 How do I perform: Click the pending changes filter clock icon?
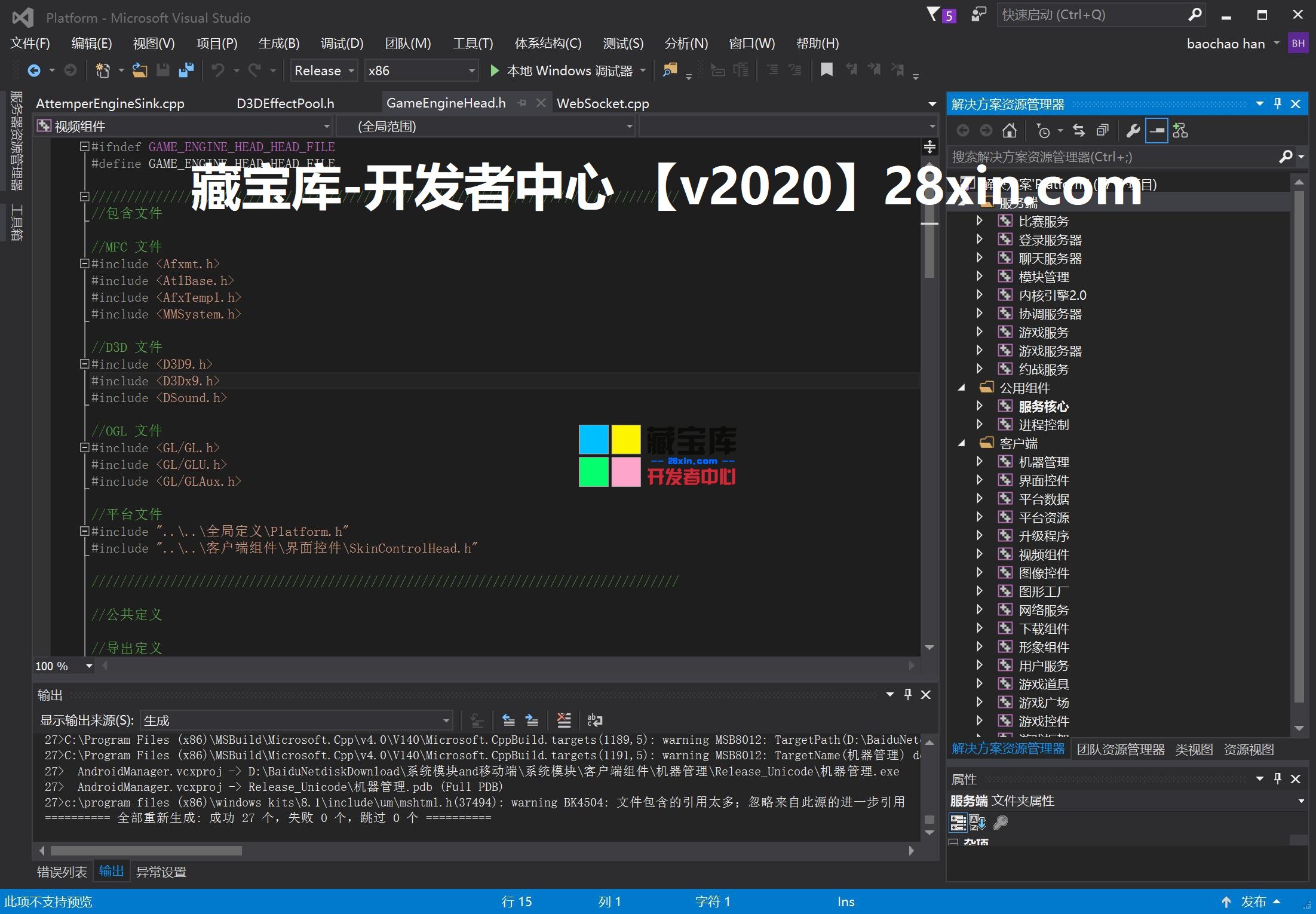click(x=1043, y=130)
